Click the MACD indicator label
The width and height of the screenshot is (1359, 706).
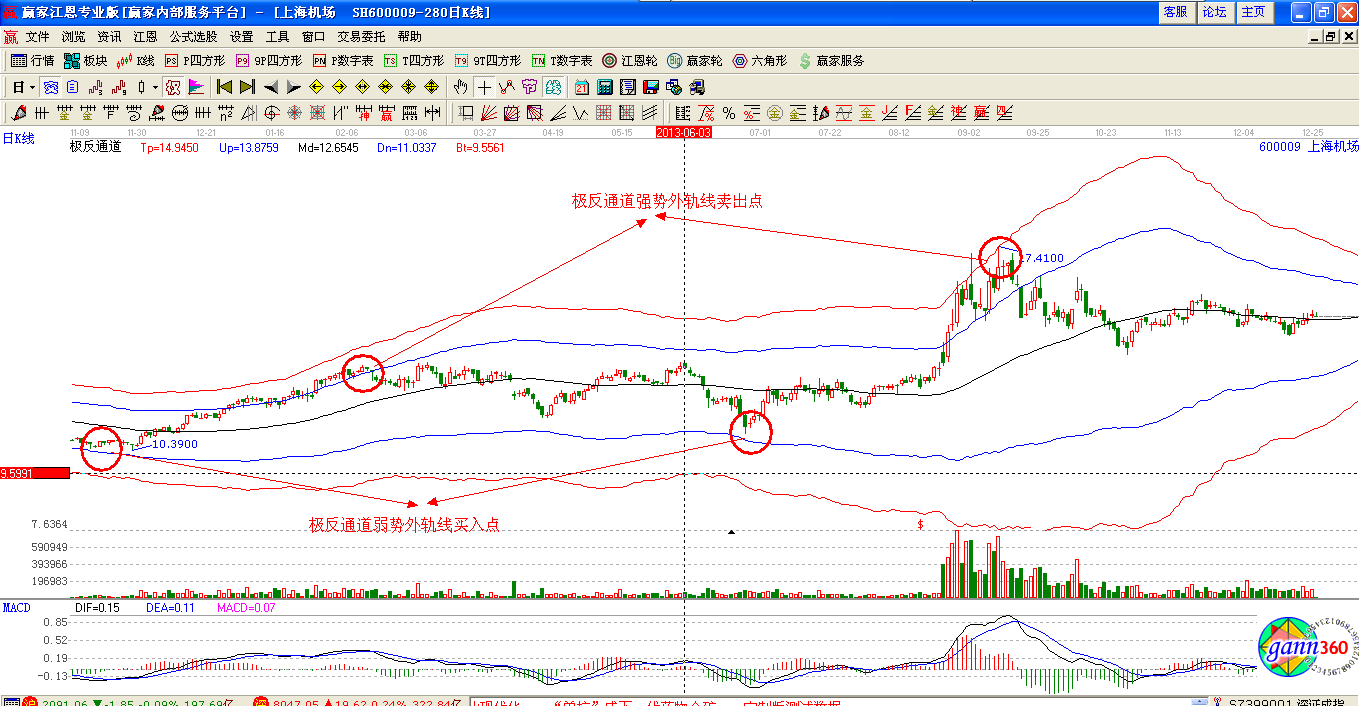[17, 607]
